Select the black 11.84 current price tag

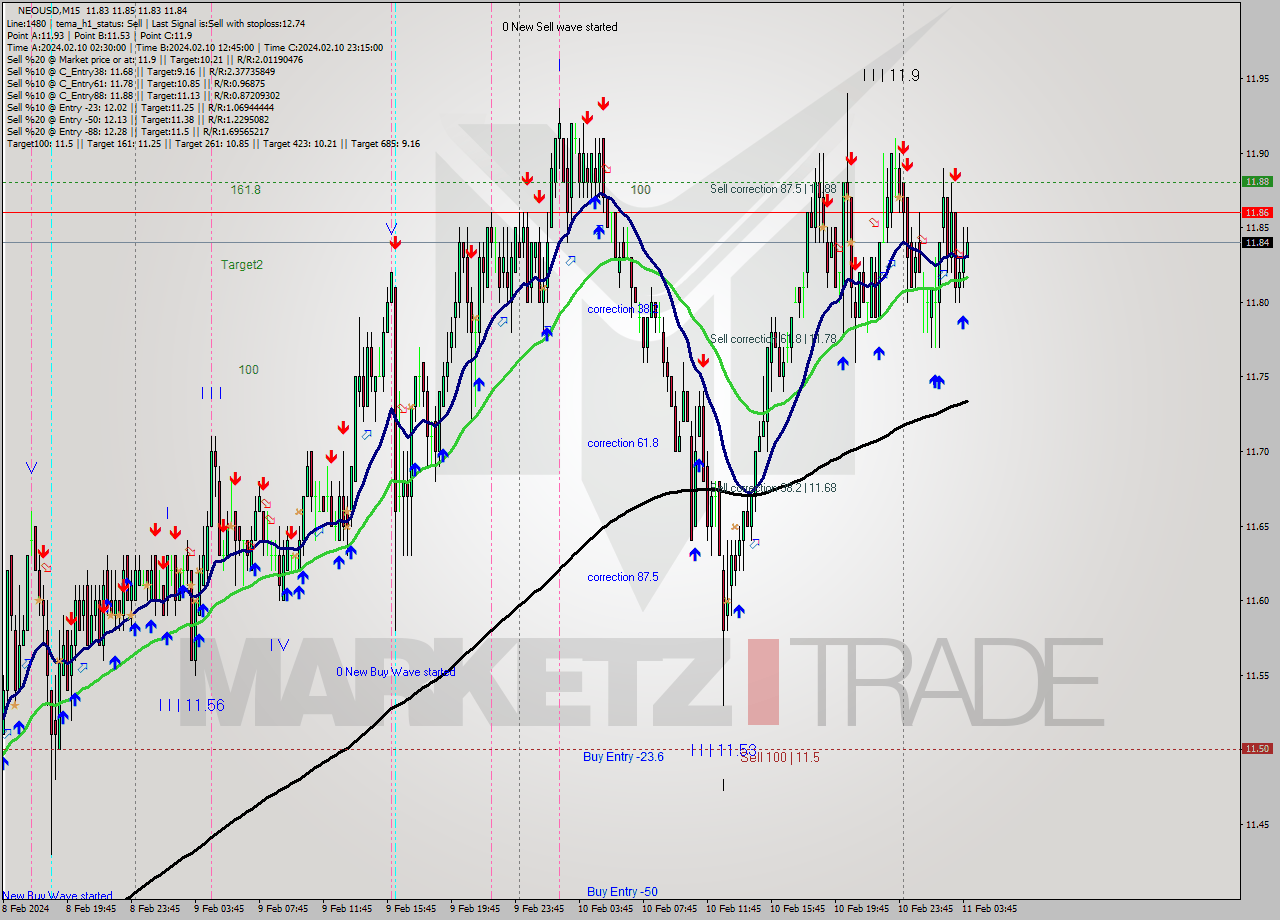[x=1257, y=242]
